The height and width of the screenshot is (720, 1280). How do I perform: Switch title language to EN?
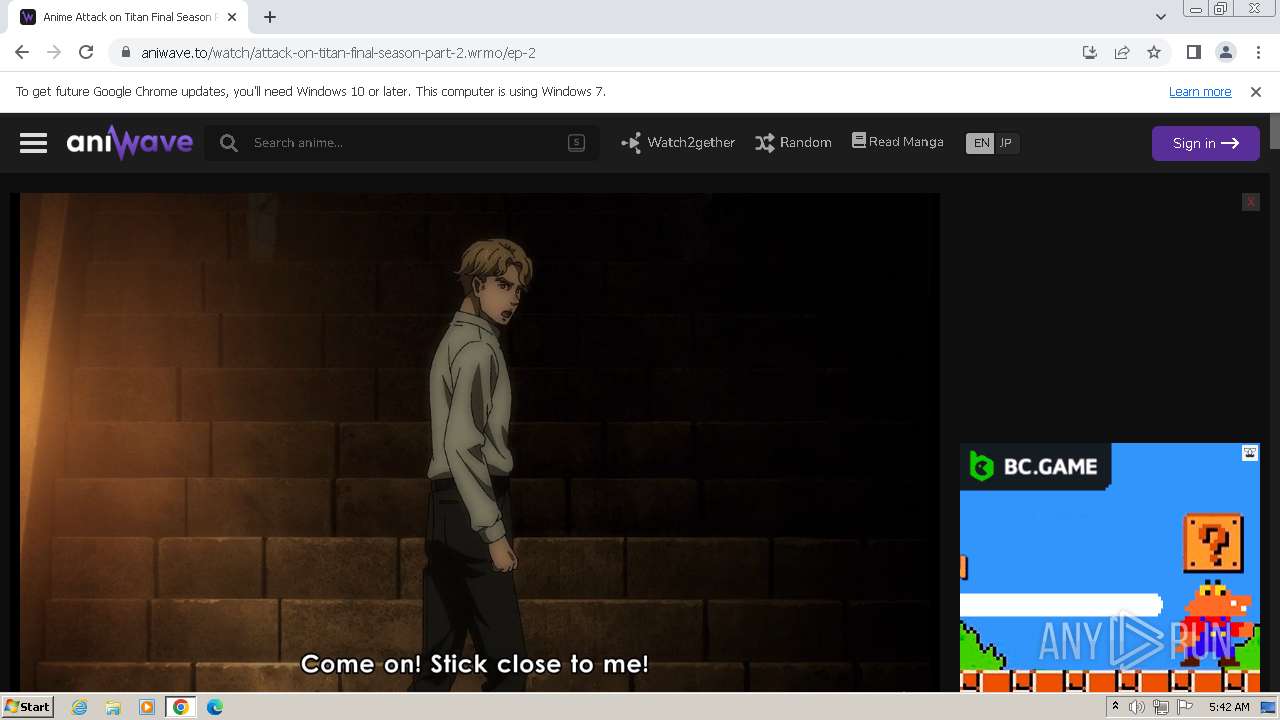[x=981, y=143]
